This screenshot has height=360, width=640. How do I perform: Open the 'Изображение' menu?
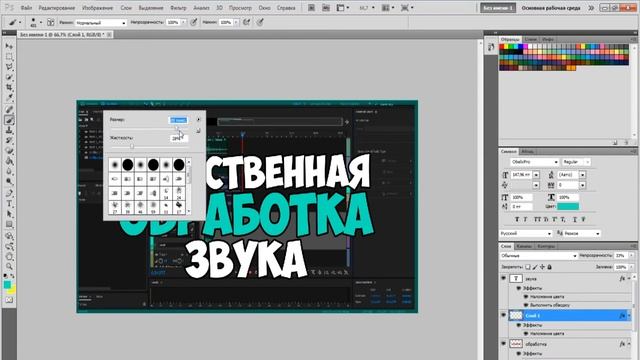click(98, 8)
